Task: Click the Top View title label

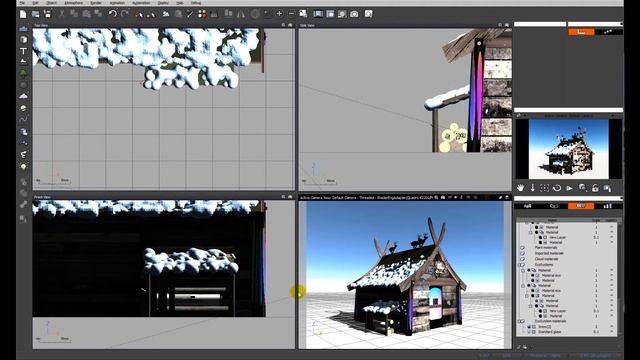Action: click(x=41, y=25)
